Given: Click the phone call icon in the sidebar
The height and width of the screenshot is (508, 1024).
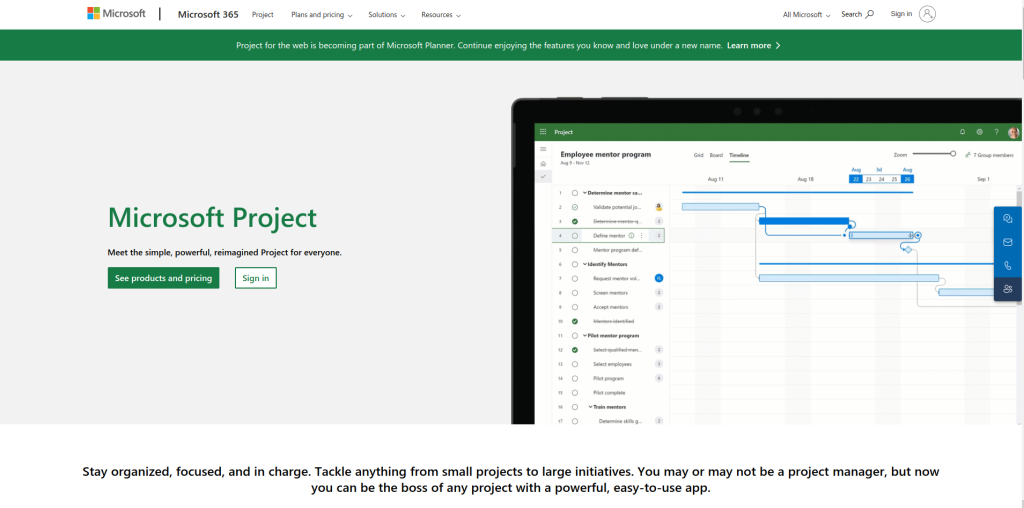Looking at the screenshot, I should pyautogui.click(x=1008, y=266).
